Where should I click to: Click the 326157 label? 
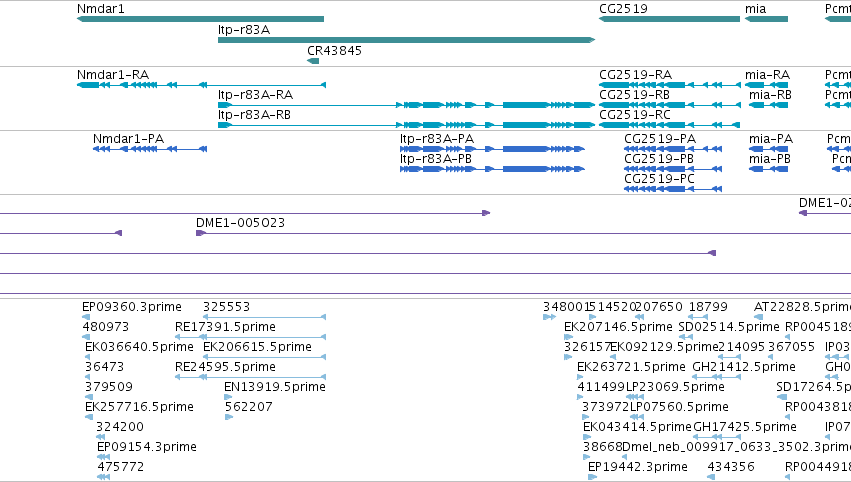click(588, 347)
